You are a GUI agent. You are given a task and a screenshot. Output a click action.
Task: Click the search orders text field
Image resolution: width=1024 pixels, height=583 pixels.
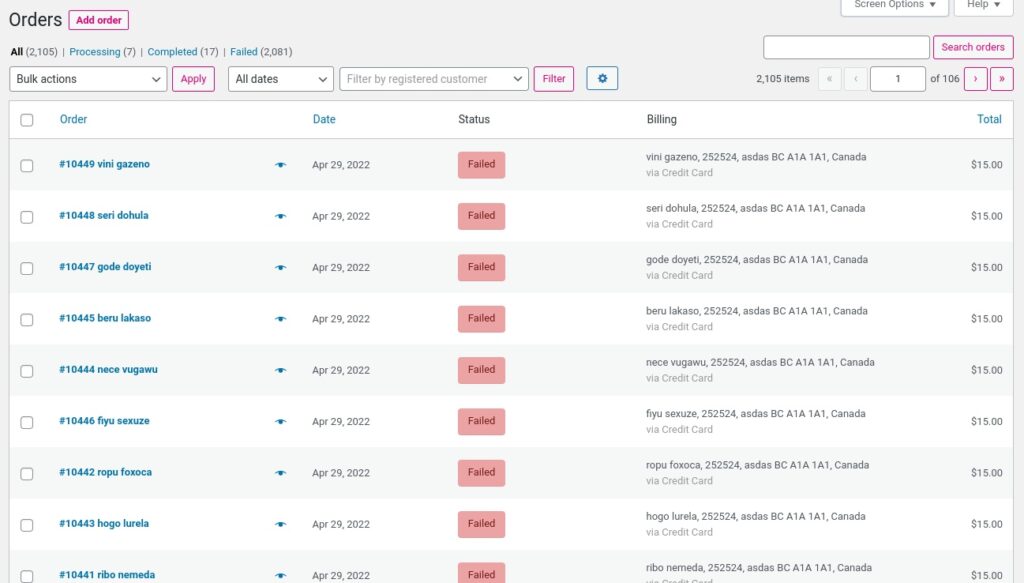pyautogui.click(x=846, y=47)
